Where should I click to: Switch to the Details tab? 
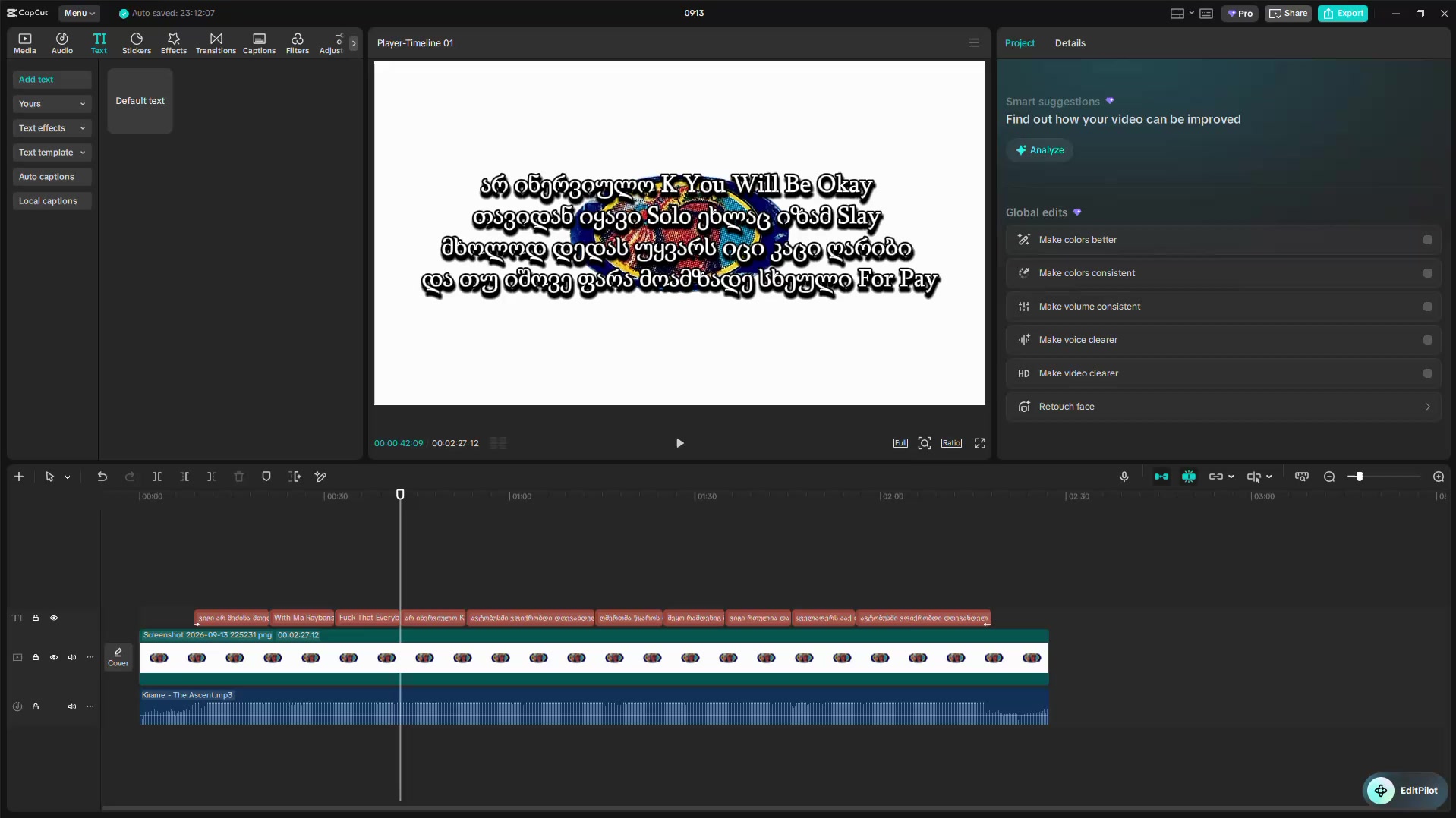coord(1070,43)
